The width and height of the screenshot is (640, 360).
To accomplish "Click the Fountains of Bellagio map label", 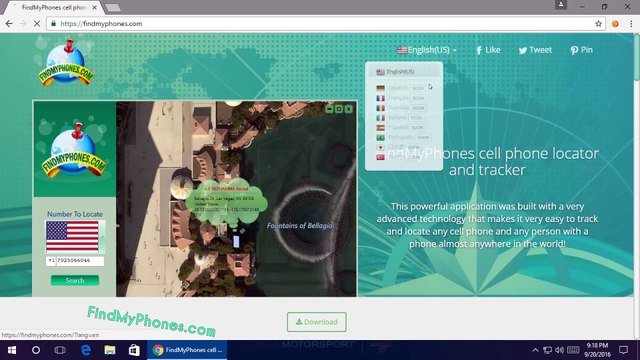I will (x=299, y=225).
